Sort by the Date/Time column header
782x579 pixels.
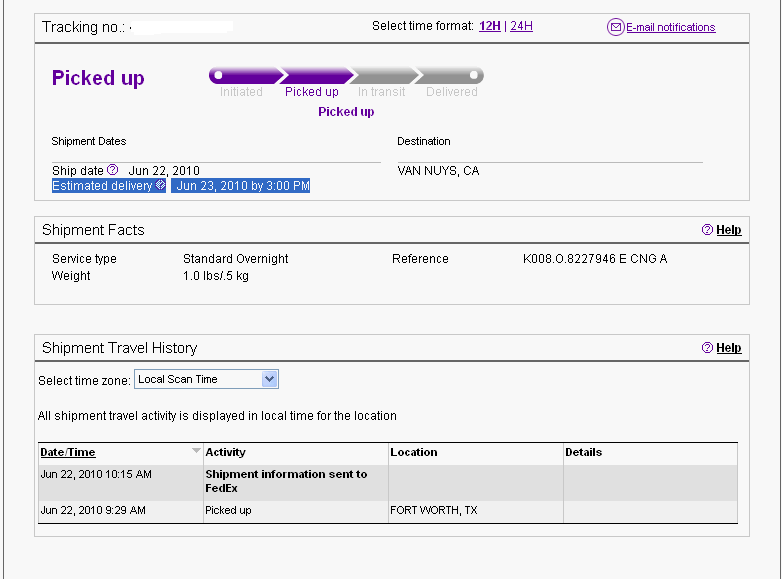[68, 452]
